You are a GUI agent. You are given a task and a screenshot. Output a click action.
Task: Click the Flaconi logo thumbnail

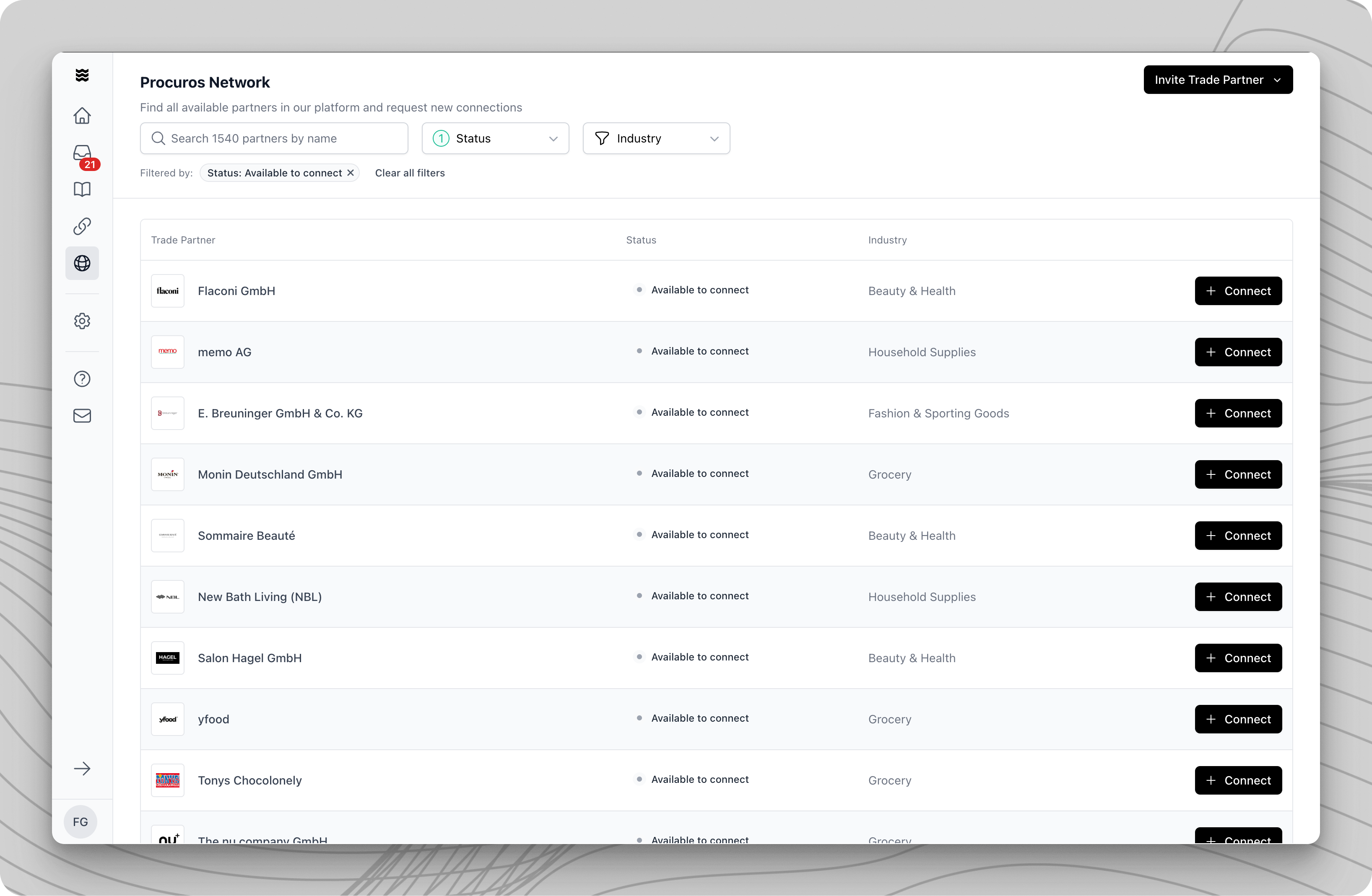pos(168,291)
